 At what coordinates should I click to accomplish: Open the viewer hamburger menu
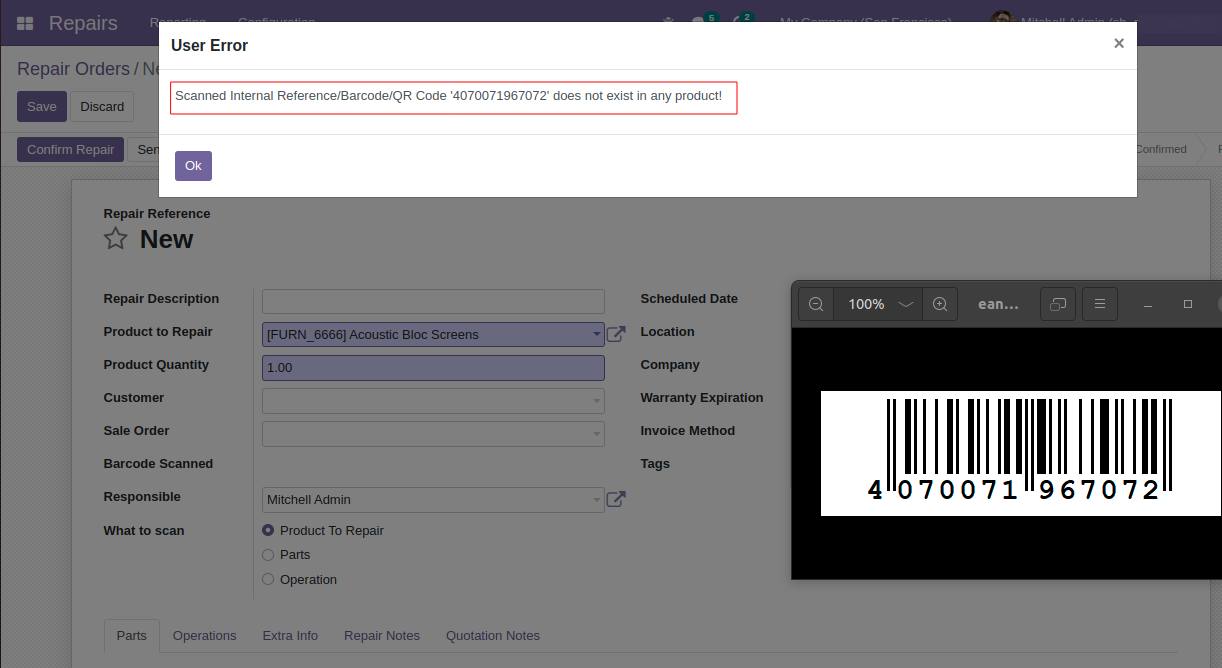(1100, 304)
